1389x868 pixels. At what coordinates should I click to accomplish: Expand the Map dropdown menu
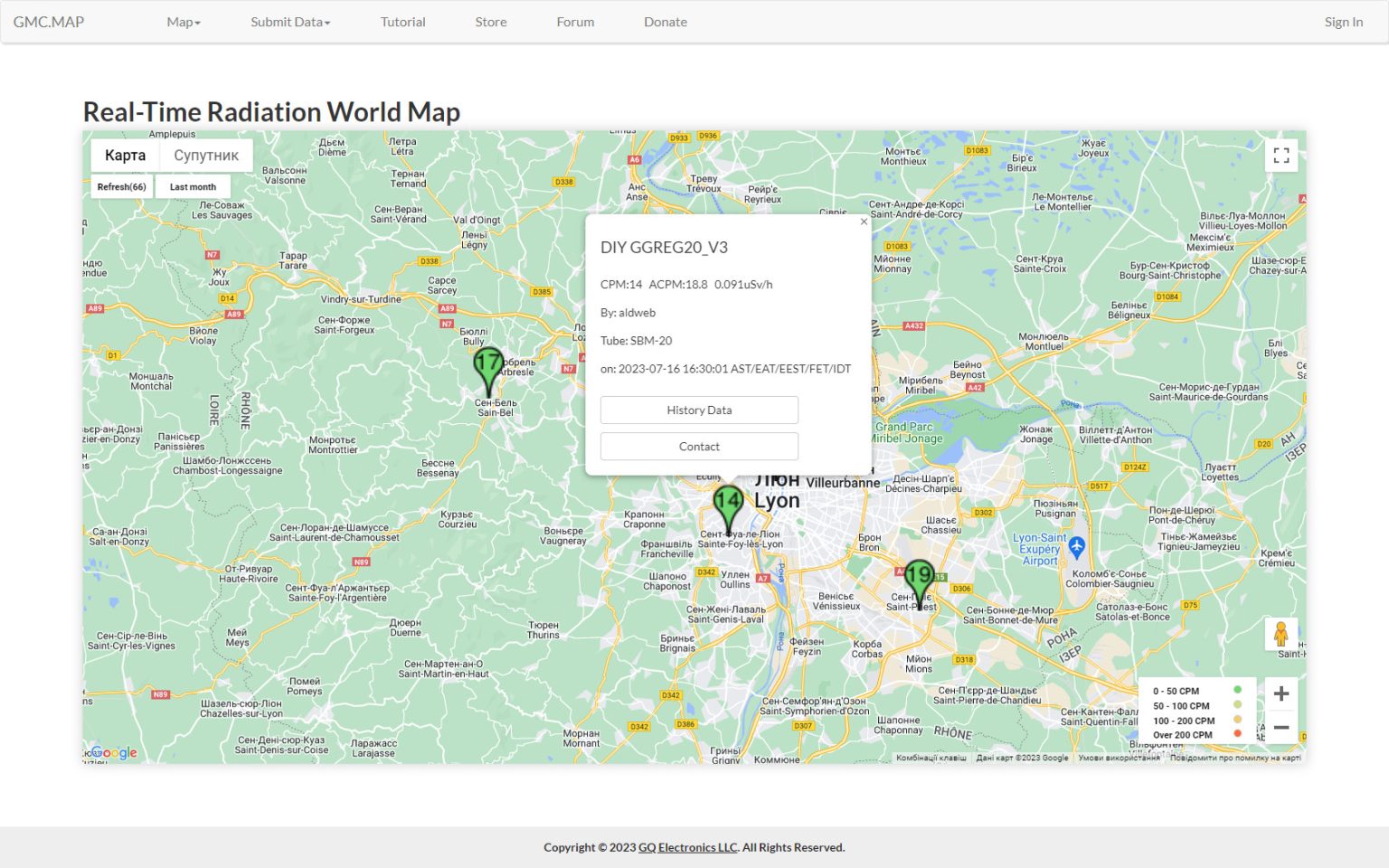pyautogui.click(x=184, y=22)
